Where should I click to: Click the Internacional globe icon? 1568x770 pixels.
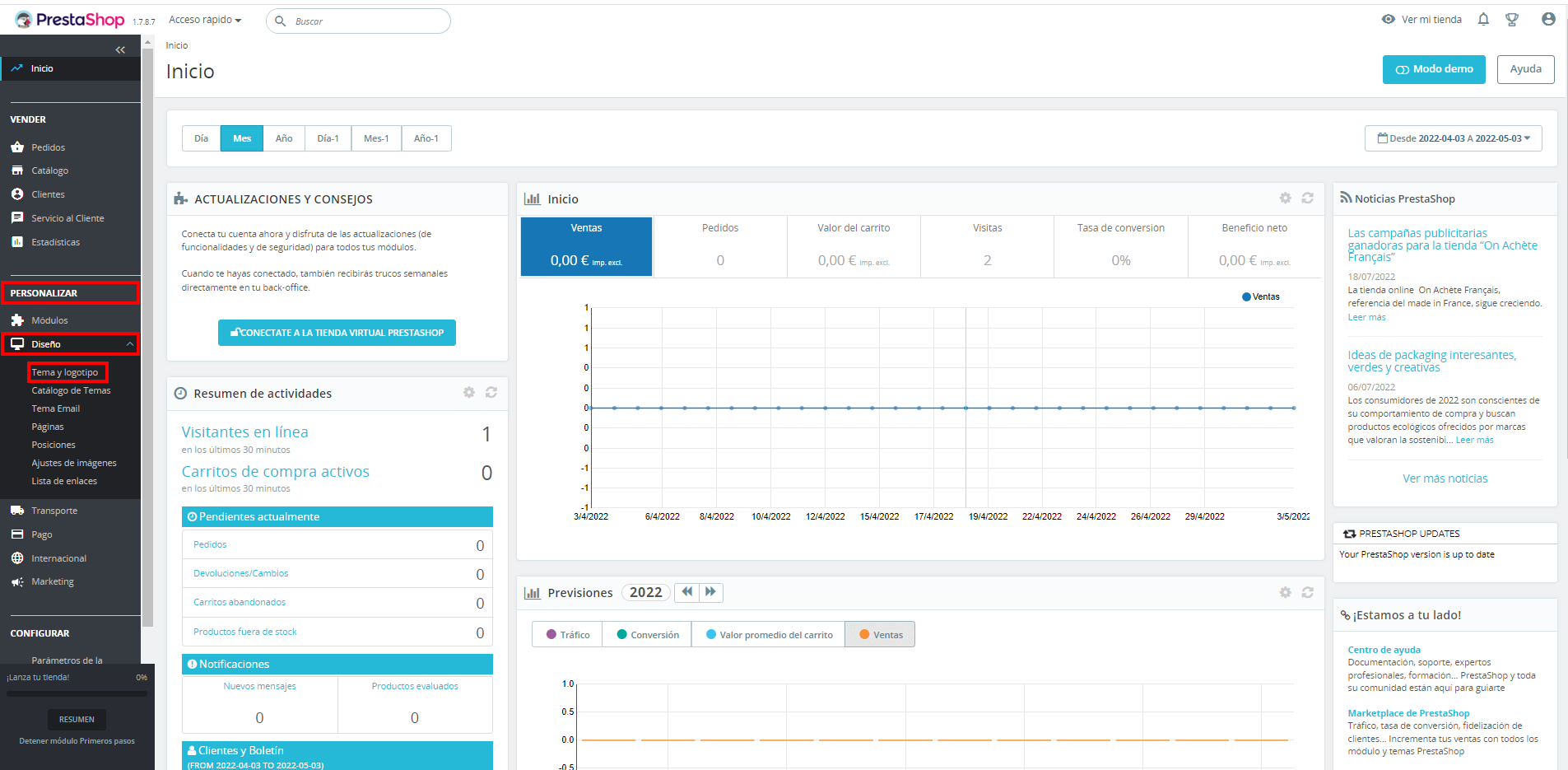click(x=17, y=558)
